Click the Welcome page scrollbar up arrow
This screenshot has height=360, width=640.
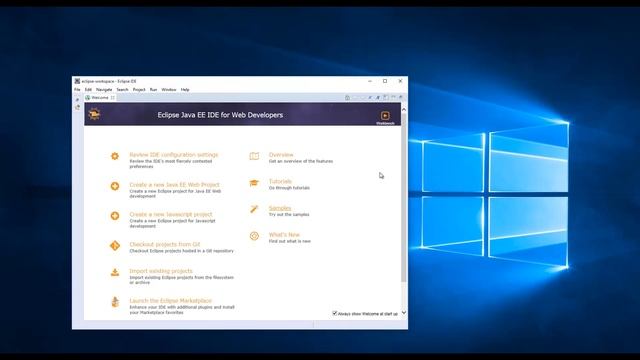tap(404, 109)
